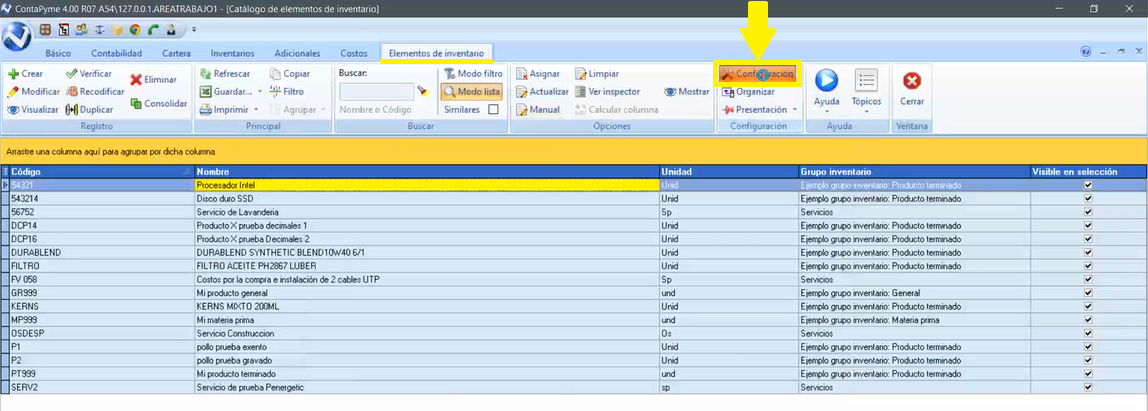Open the ContaPyme round application menu button
Screen dimensions: 1148x411
point(16,37)
